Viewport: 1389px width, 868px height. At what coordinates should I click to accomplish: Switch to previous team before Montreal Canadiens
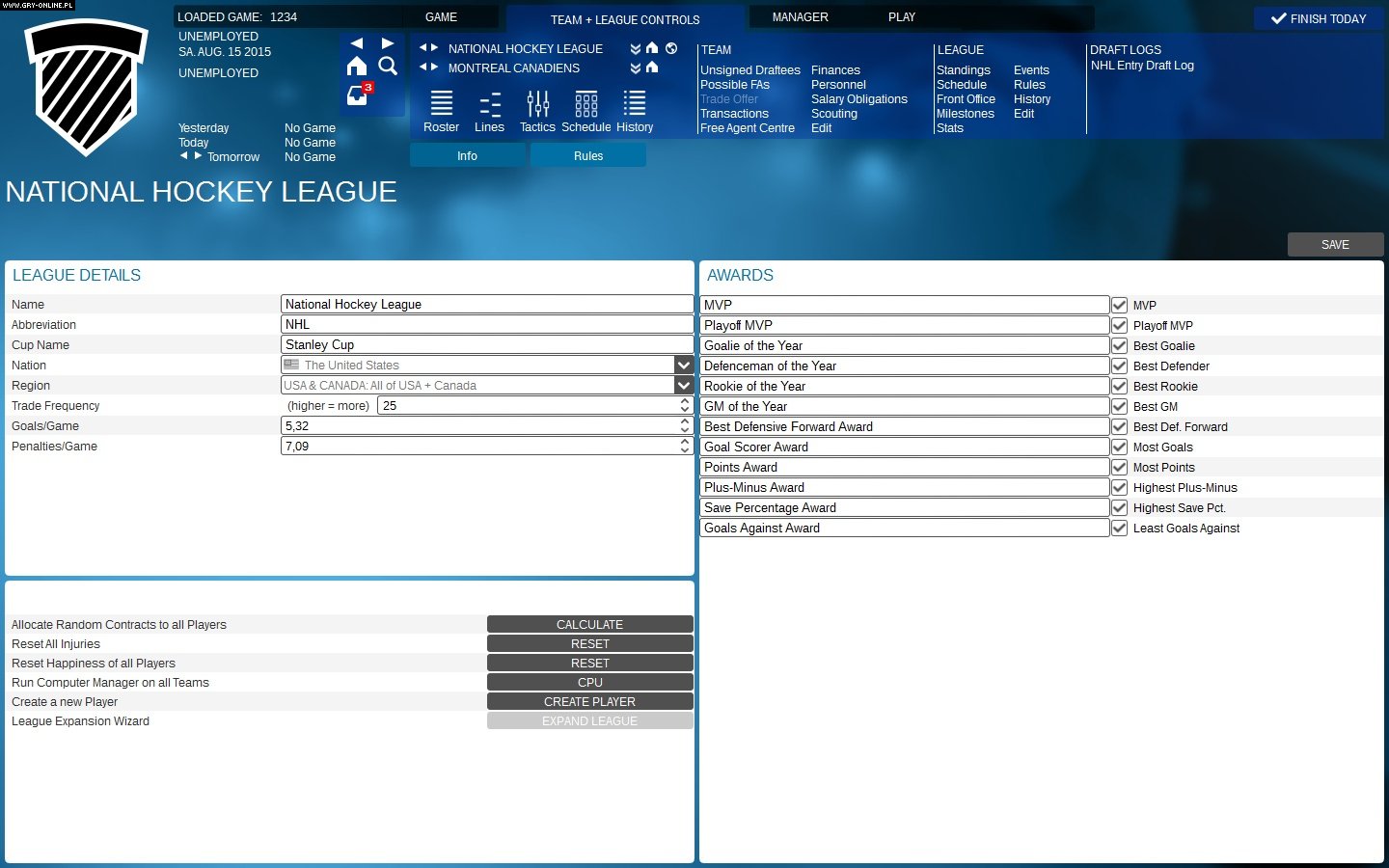(x=422, y=67)
